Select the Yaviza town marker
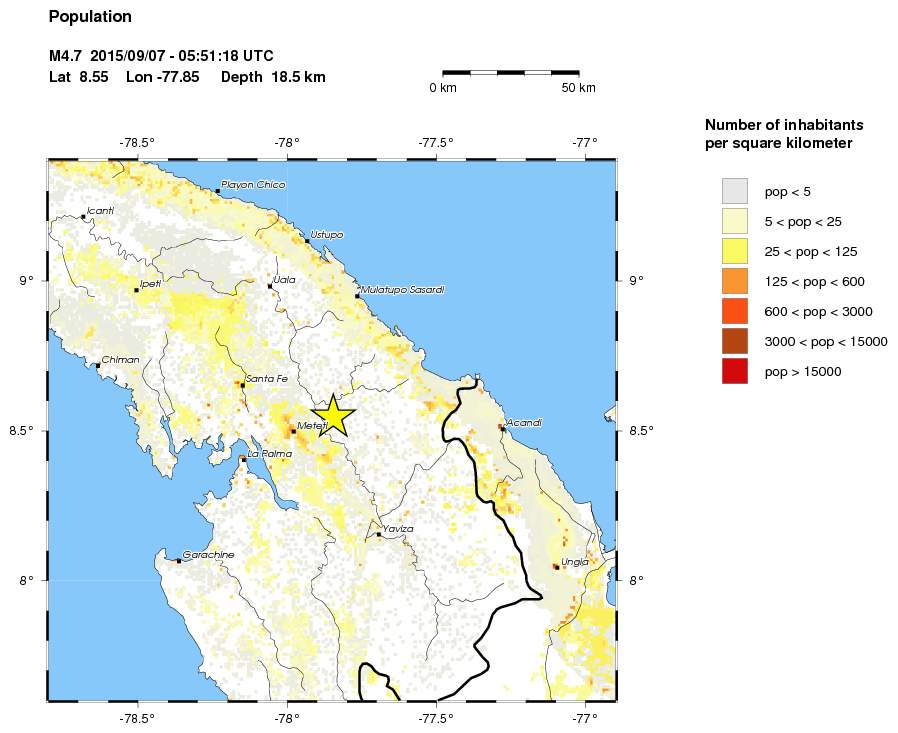 coord(379,534)
